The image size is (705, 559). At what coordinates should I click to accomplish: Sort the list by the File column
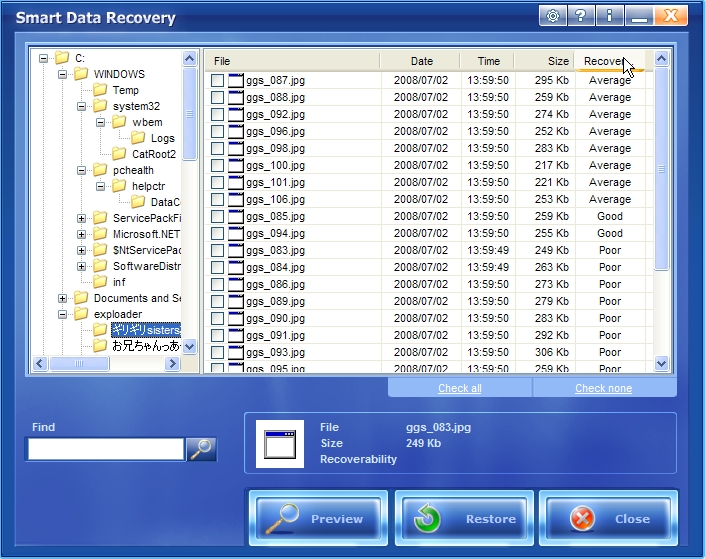(x=292, y=61)
